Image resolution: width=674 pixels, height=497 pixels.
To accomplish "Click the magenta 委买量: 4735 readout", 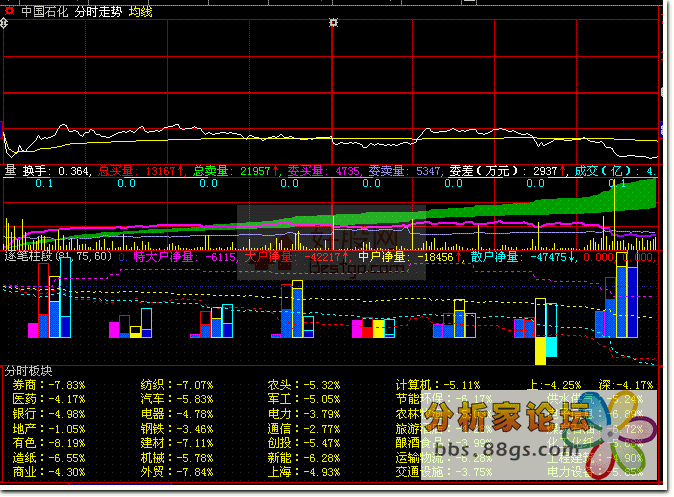I will click(x=325, y=172).
